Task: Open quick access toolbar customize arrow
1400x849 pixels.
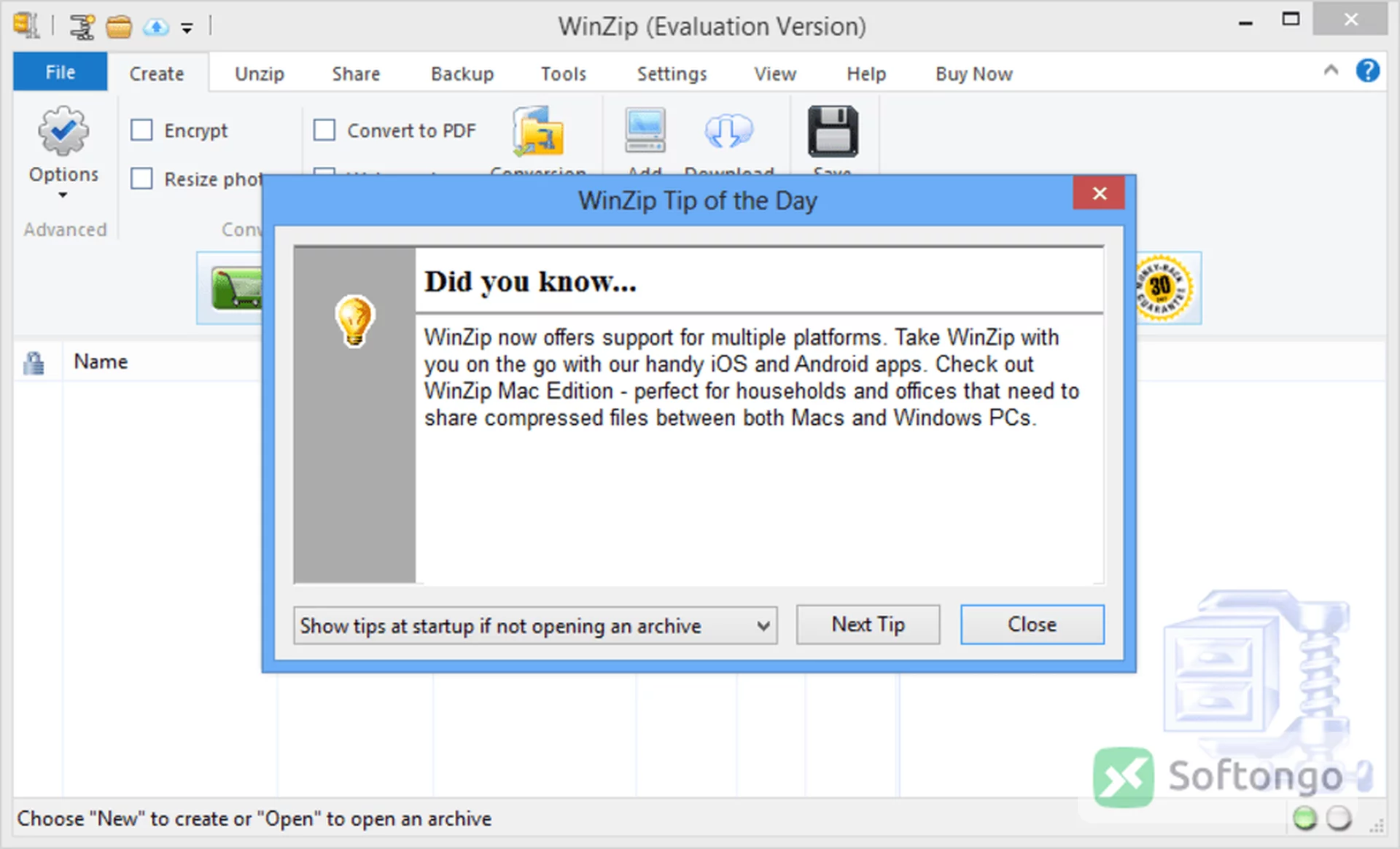Action: pyautogui.click(x=187, y=28)
